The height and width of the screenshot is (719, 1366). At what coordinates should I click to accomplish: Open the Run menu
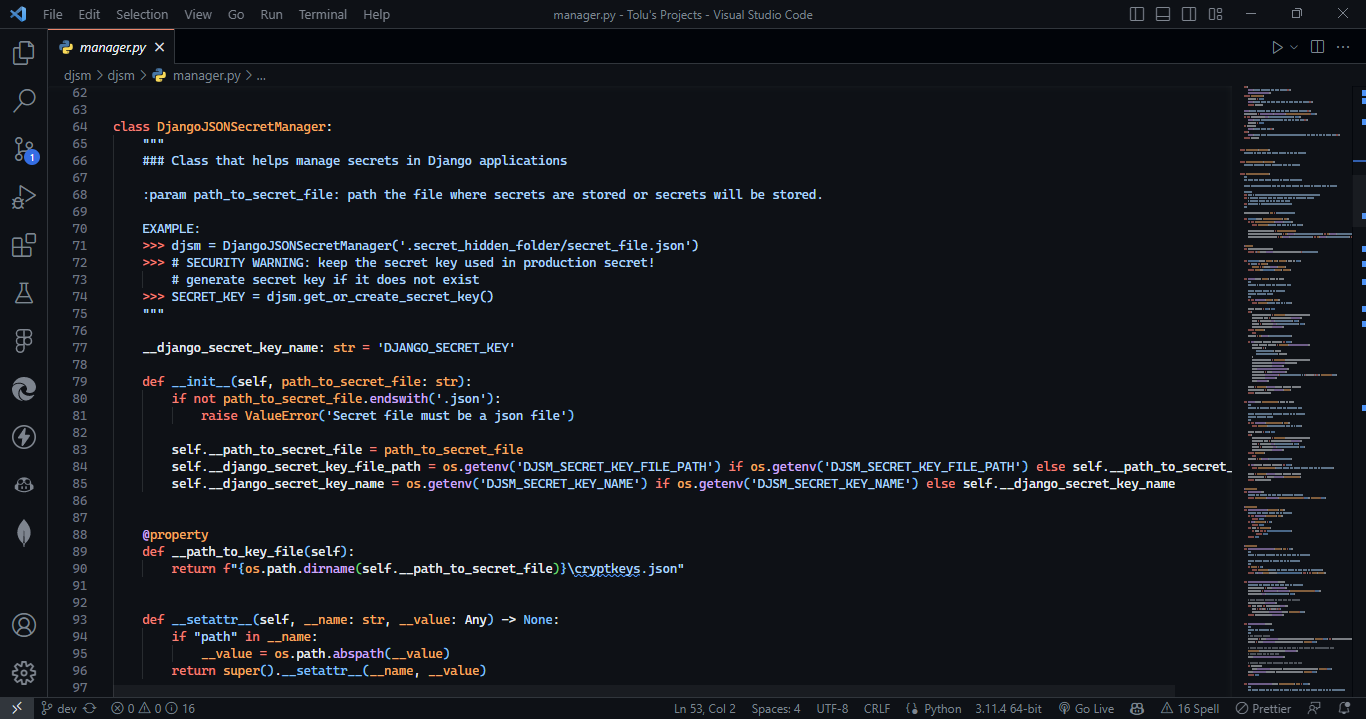(271, 14)
